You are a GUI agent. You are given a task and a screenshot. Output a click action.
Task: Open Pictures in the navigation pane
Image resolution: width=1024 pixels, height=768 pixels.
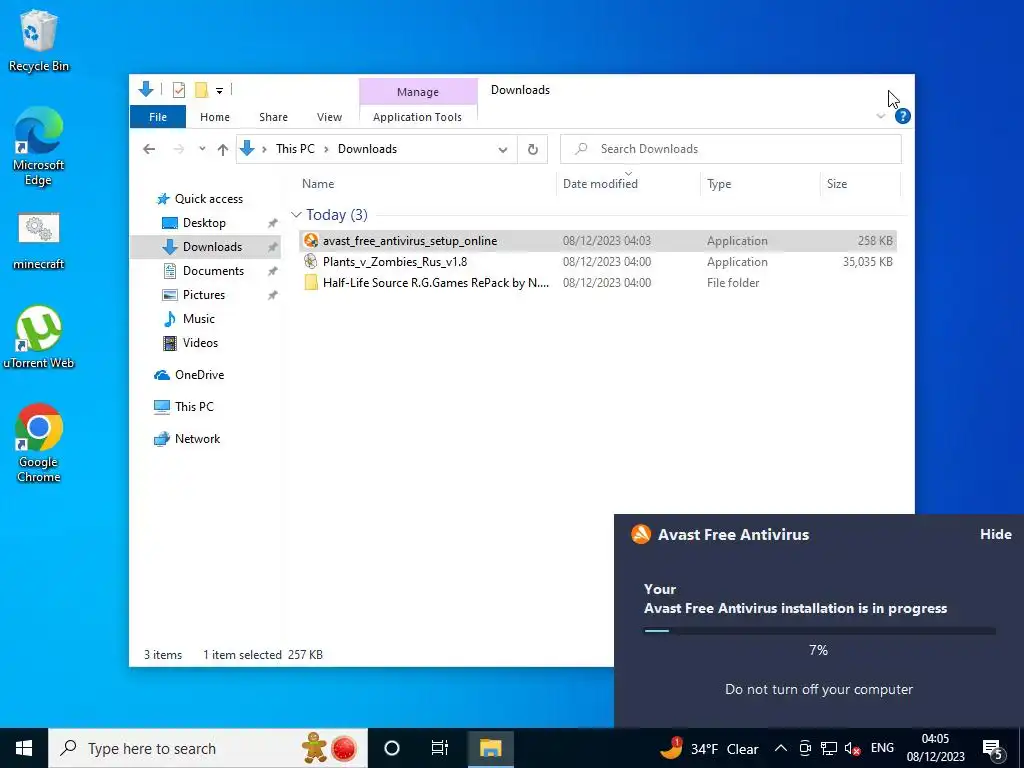click(204, 295)
